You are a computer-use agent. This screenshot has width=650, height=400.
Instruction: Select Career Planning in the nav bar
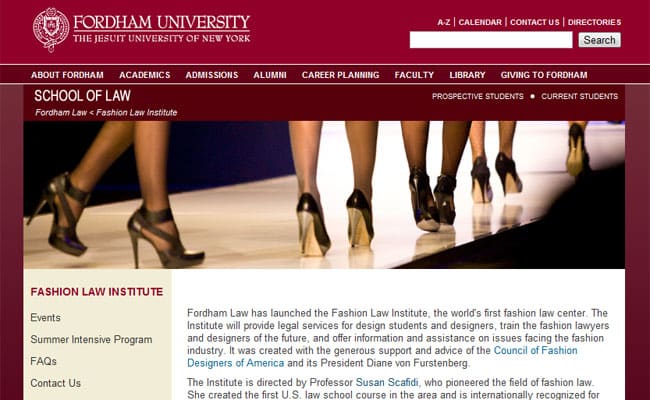(x=340, y=75)
